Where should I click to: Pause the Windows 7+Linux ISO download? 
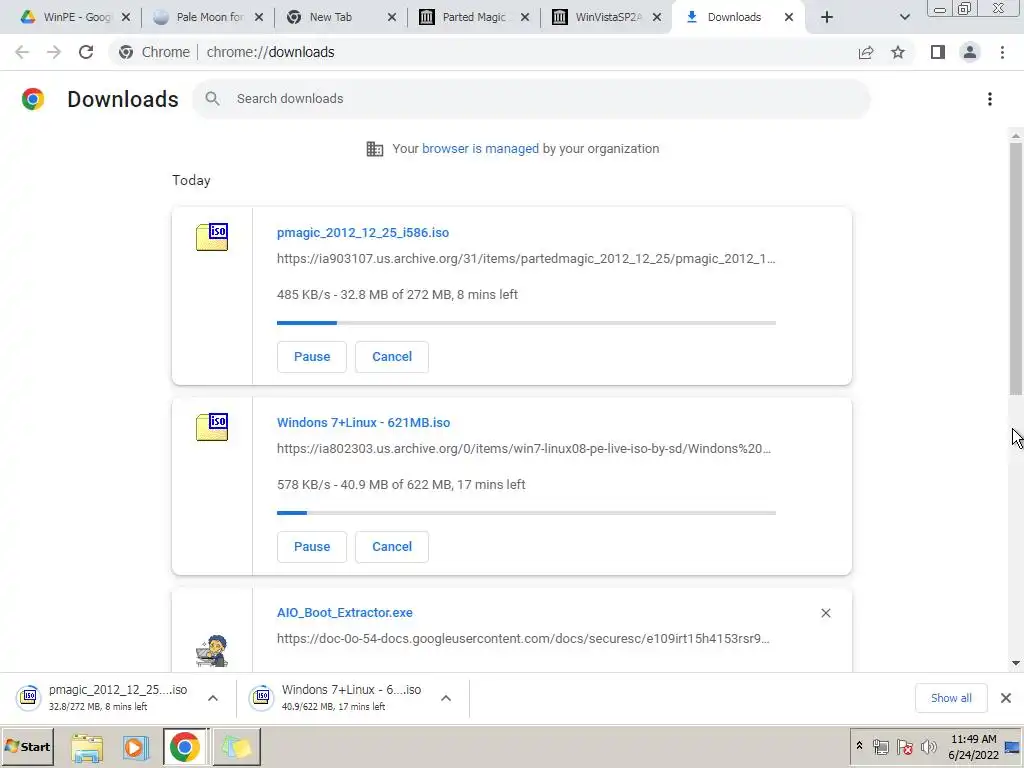(312, 547)
